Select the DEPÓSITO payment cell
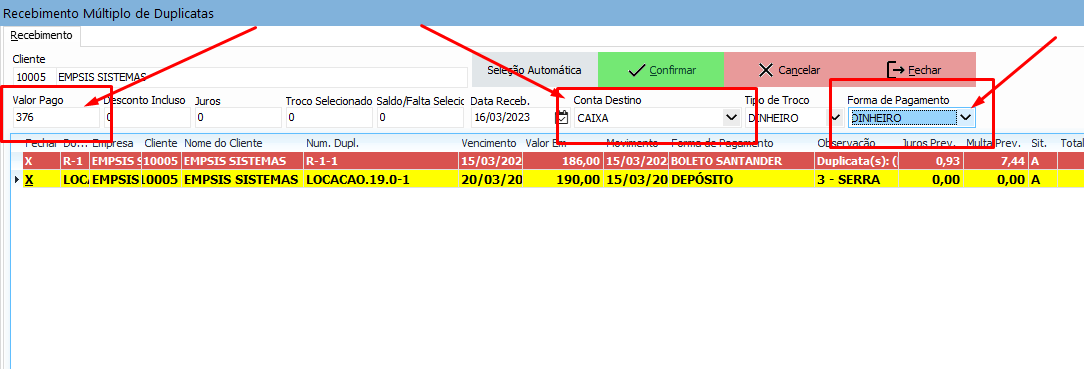 (742, 179)
